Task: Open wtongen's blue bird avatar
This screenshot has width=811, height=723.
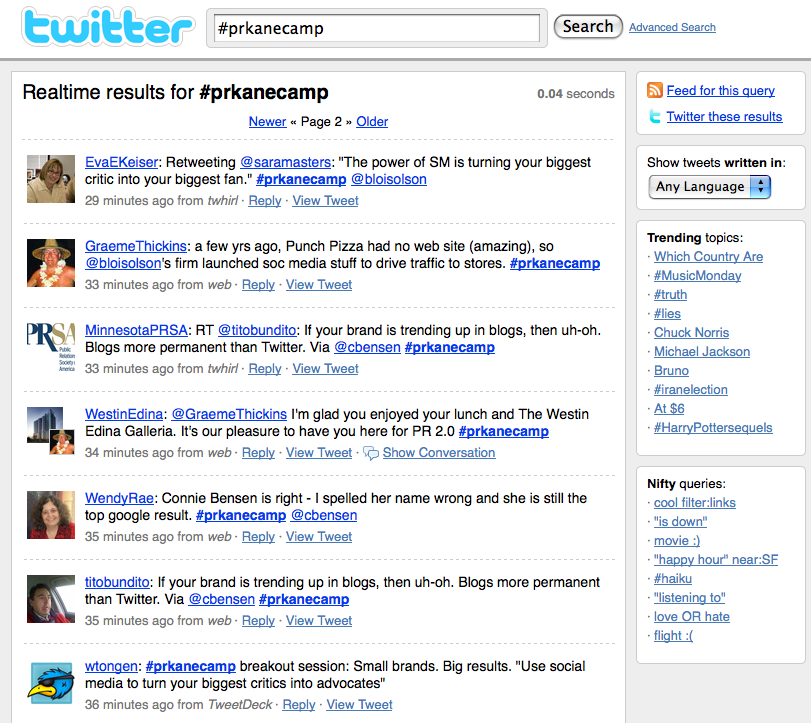Action: coord(51,683)
